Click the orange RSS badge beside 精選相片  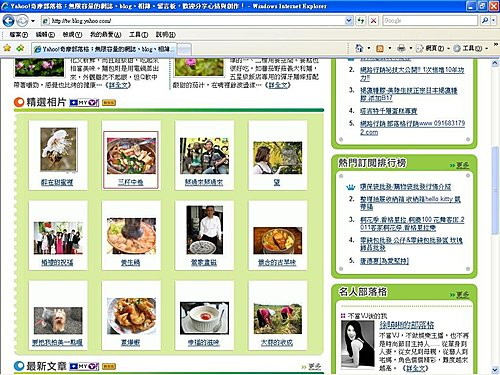(109, 103)
